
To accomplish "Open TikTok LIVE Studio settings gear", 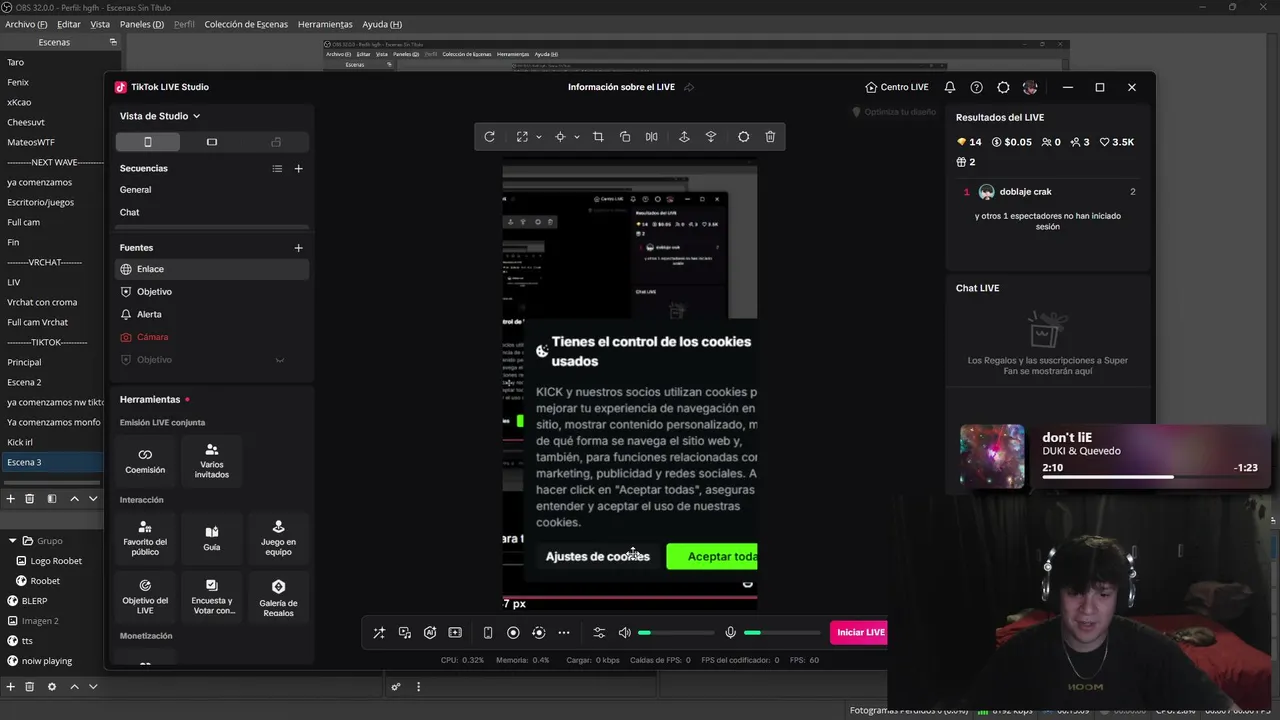I will [1004, 87].
